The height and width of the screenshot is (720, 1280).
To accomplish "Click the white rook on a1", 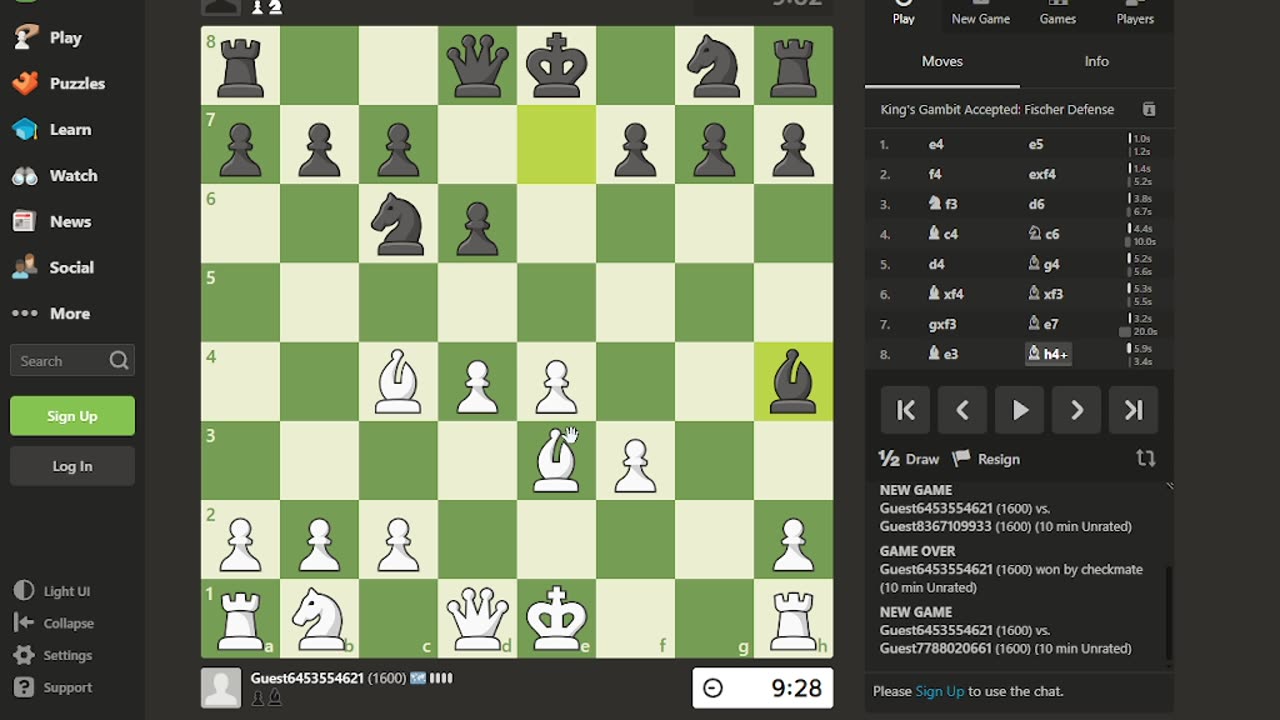I will click(x=240, y=618).
